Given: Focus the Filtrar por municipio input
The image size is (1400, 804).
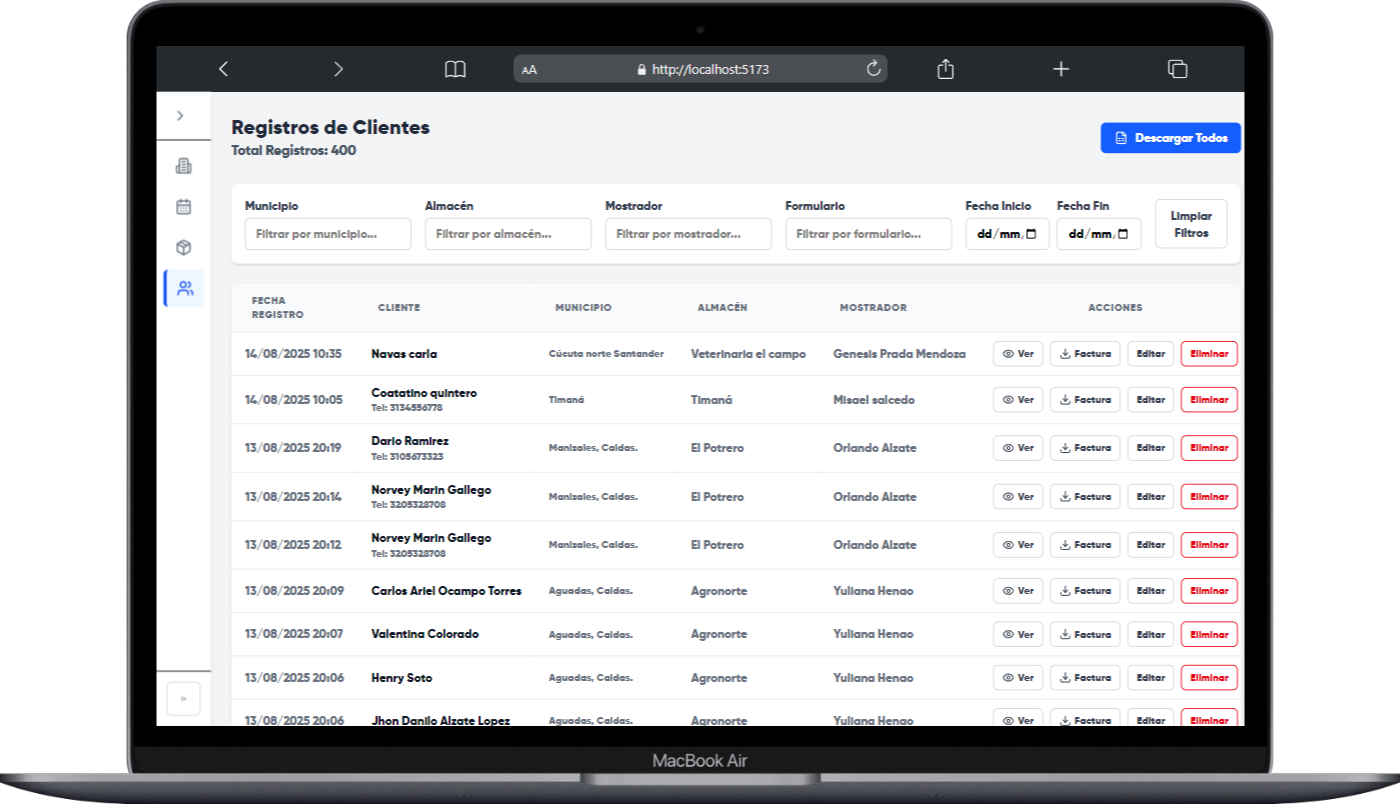Looking at the screenshot, I should click(x=328, y=234).
